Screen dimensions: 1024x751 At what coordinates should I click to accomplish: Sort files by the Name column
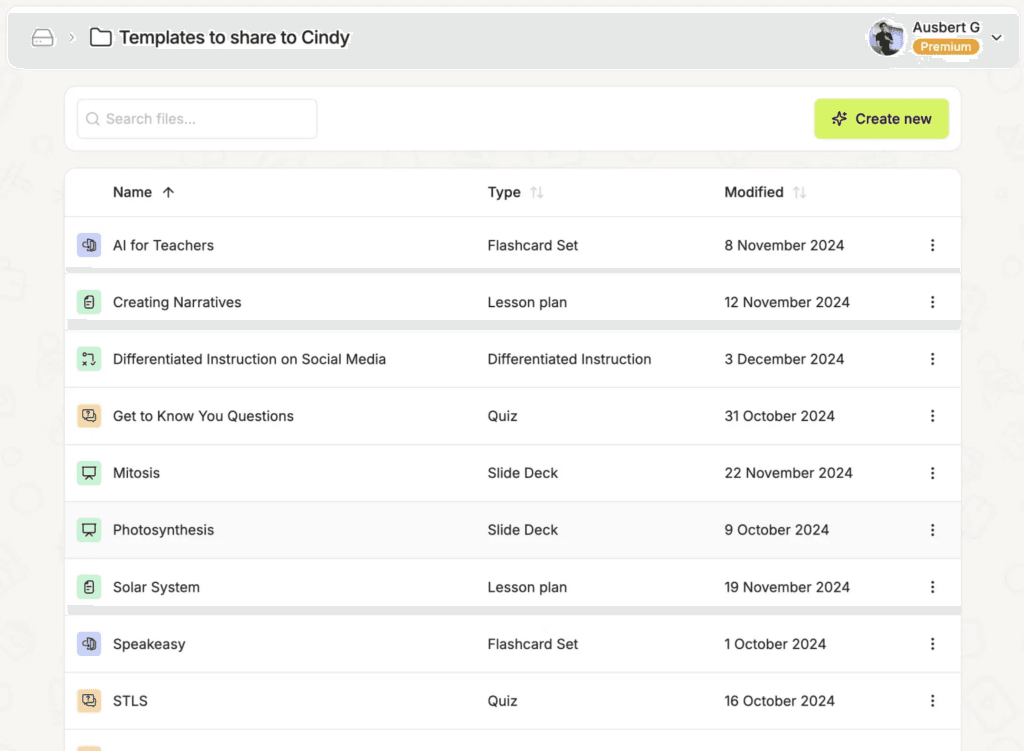[144, 192]
